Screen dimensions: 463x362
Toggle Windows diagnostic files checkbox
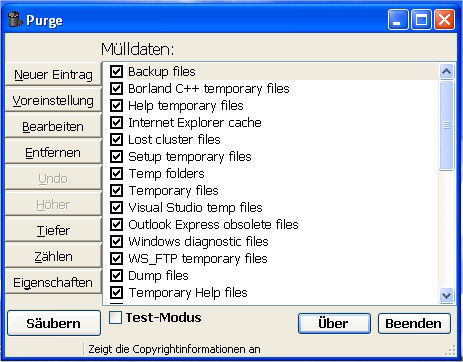click(116, 241)
